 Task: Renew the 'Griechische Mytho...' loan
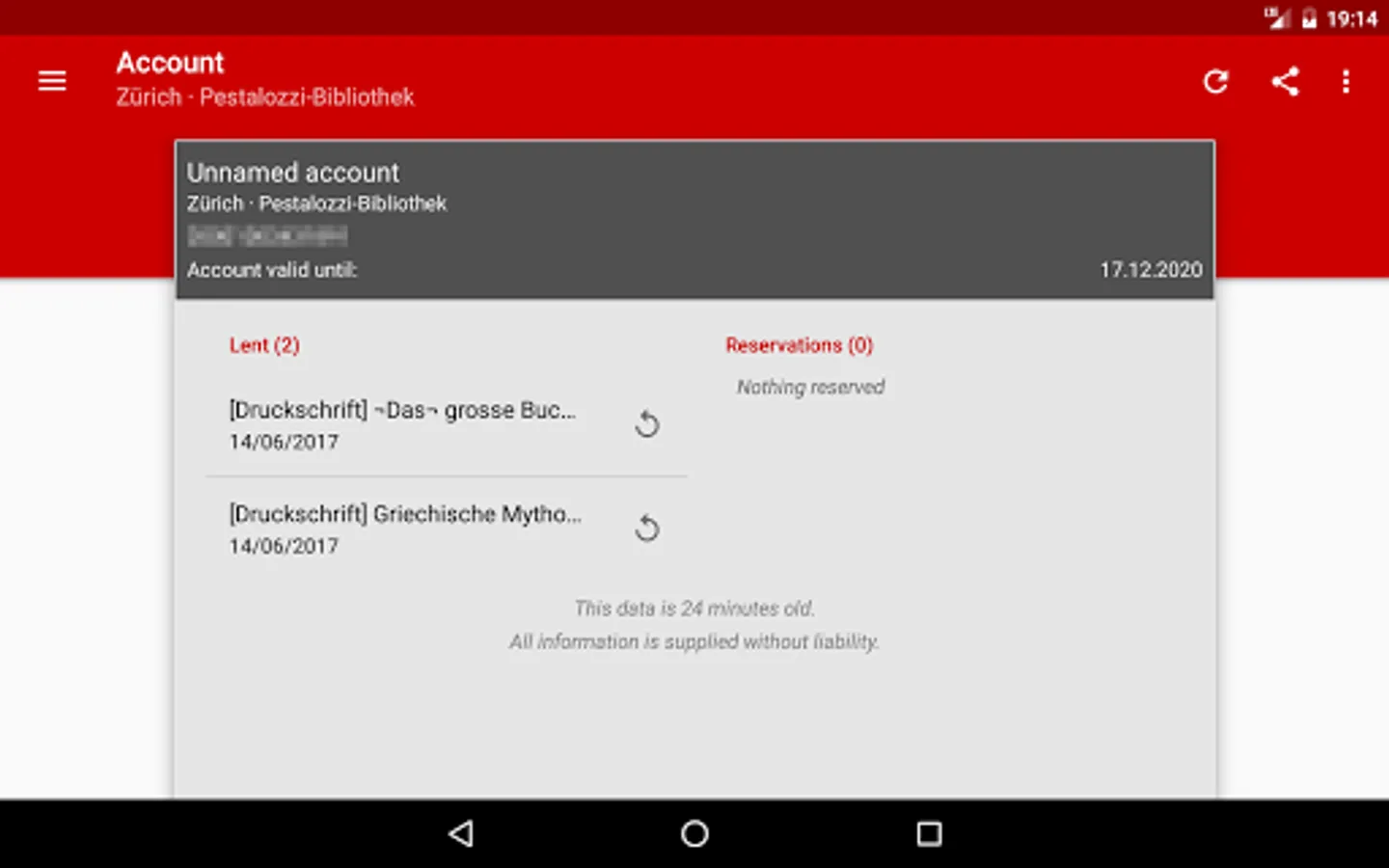(647, 529)
